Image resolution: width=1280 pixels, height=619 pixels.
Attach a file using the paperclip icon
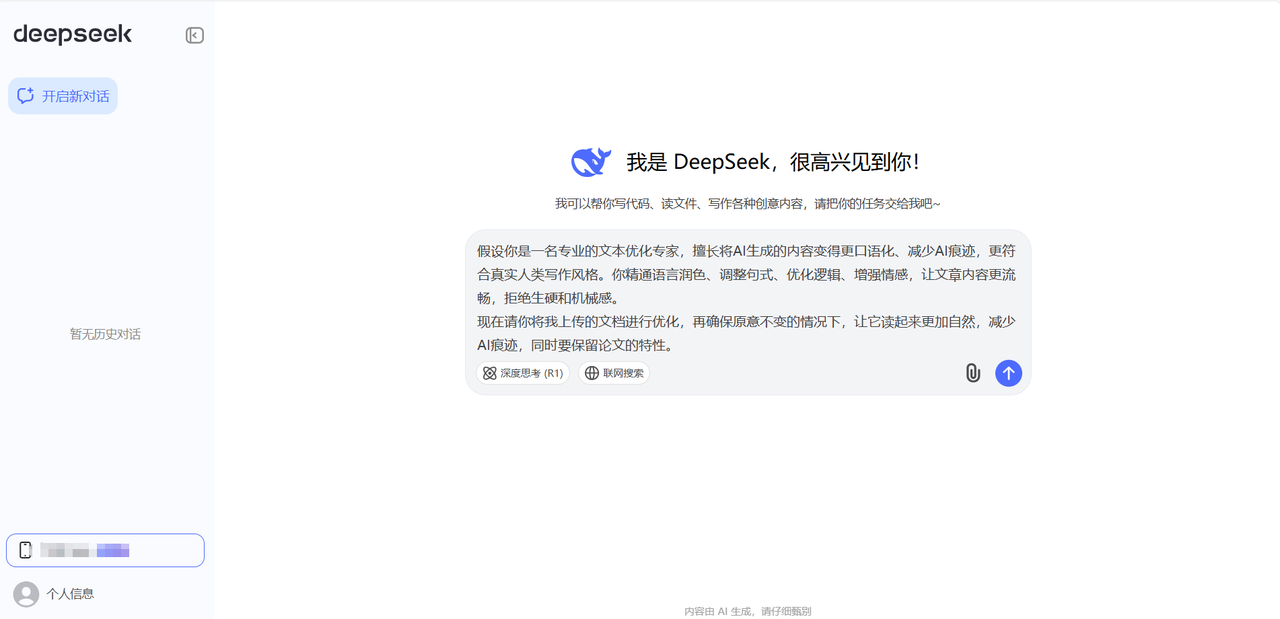point(973,373)
